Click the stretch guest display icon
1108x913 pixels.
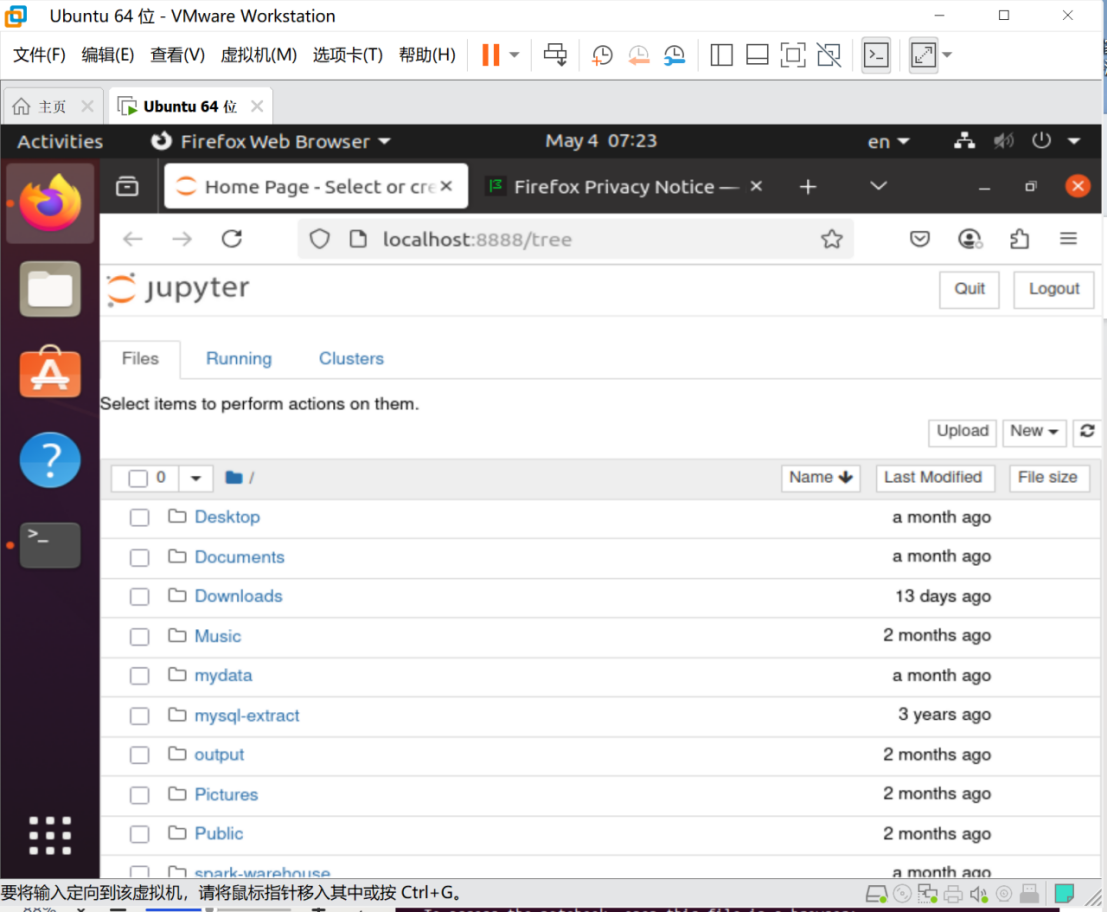coord(924,54)
